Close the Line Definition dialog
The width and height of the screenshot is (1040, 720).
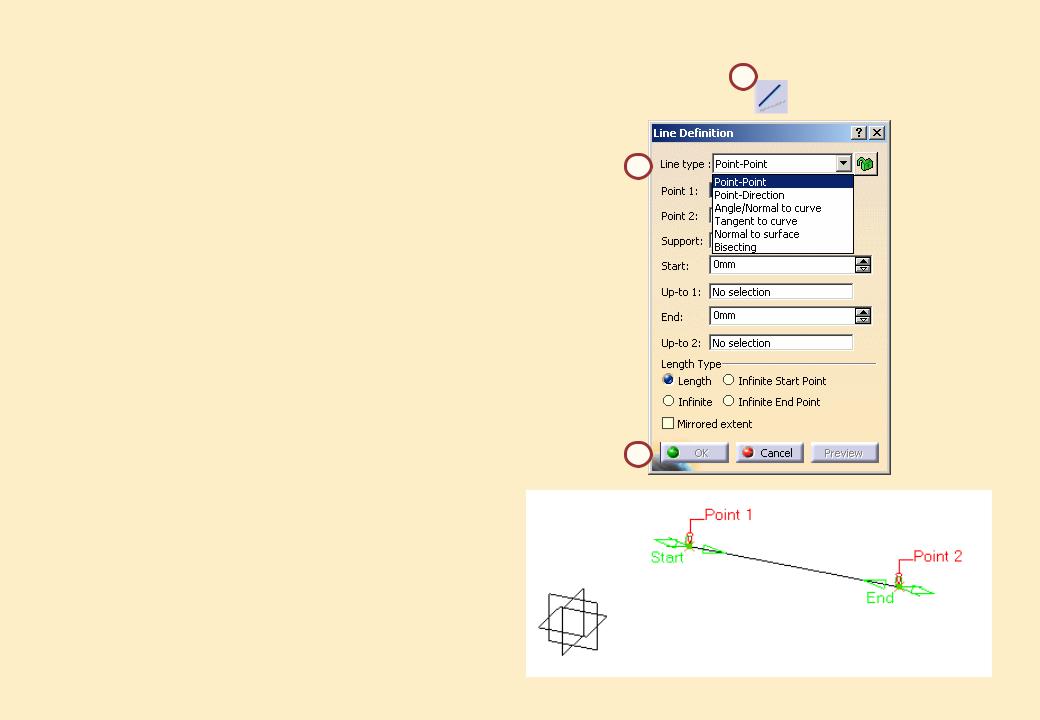(877, 133)
